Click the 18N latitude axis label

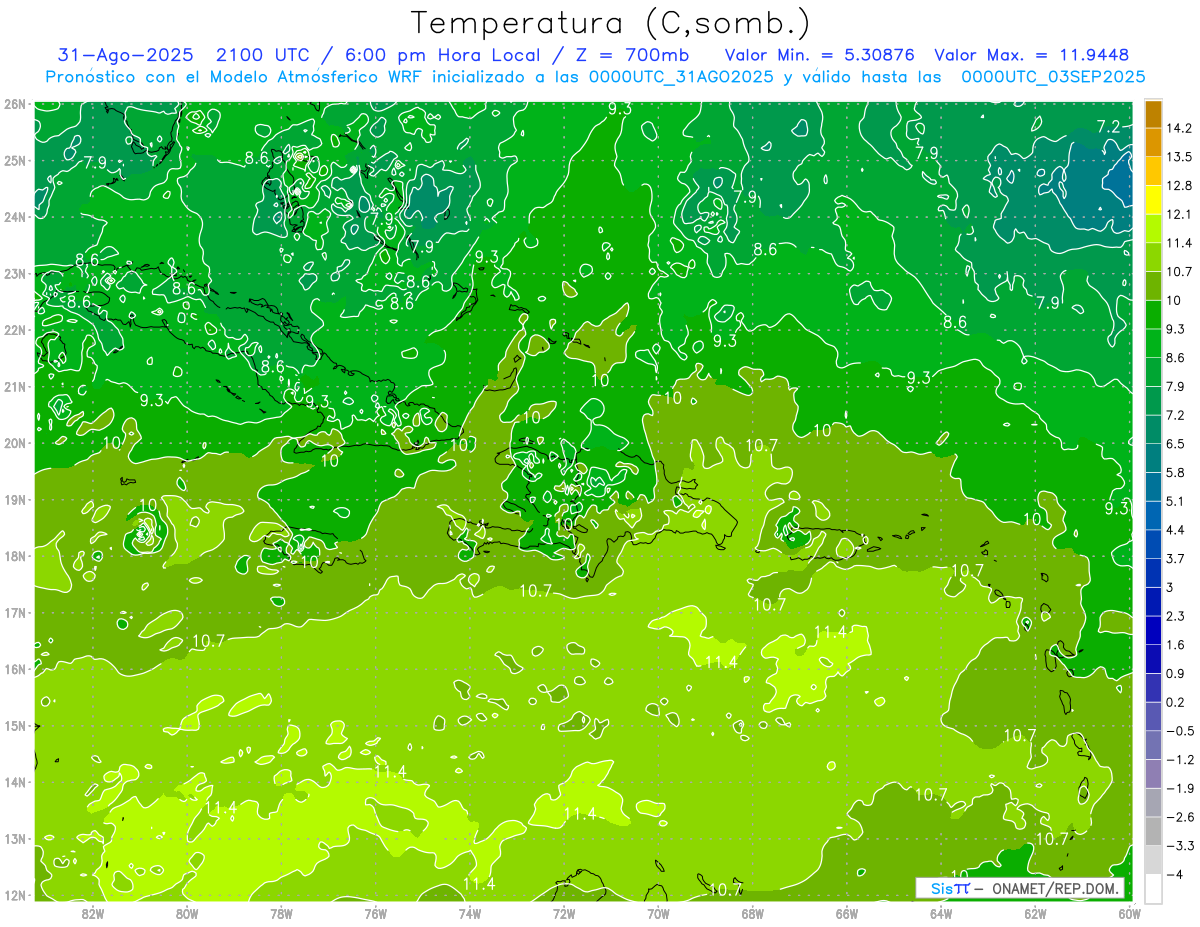[14, 556]
